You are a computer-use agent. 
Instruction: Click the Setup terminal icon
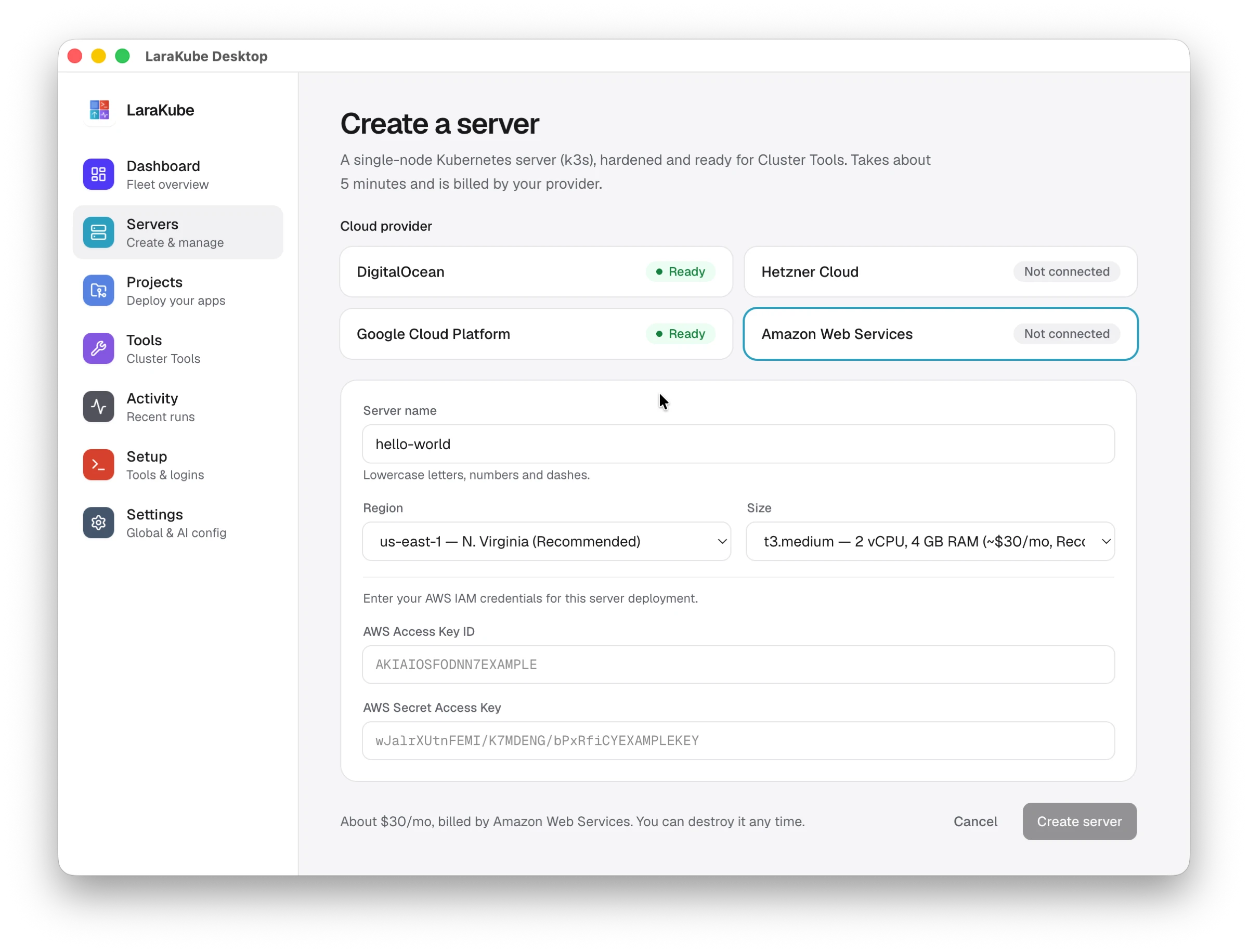[x=99, y=465]
